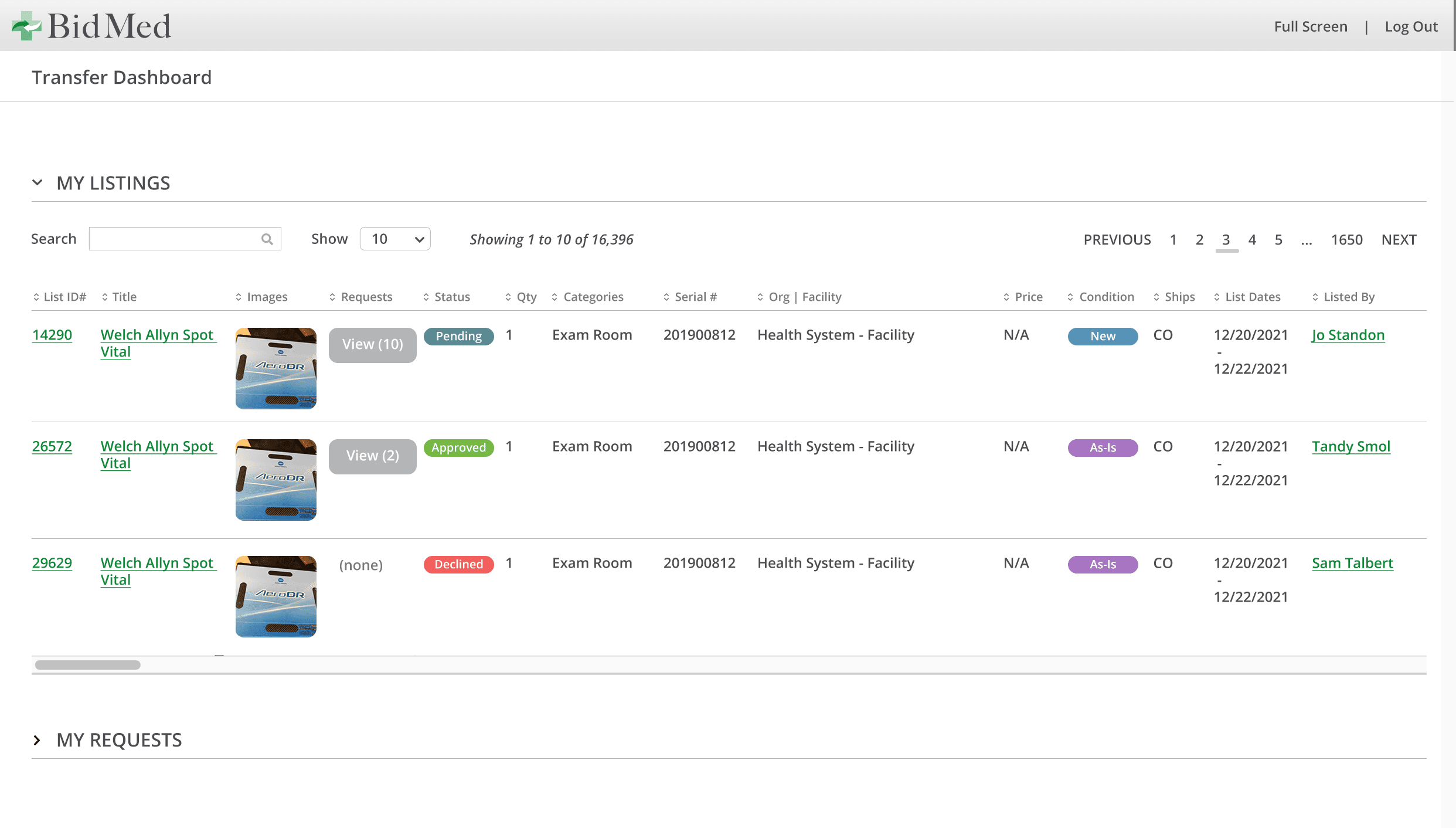Open title link for listing 29629

pyautogui.click(x=158, y=571)
